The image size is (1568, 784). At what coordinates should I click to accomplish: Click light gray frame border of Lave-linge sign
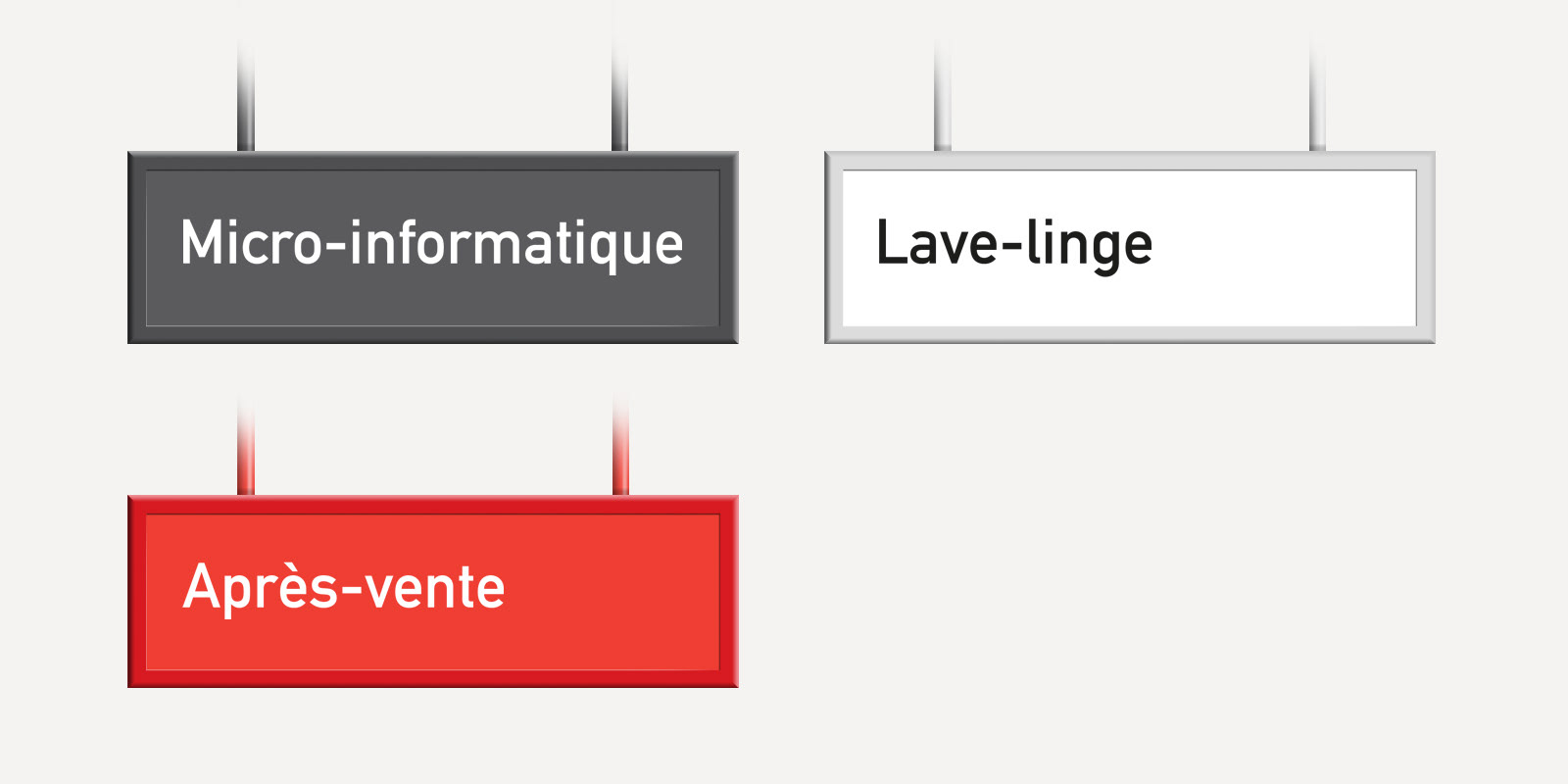pyautogui.click(x=1130, y=161)
